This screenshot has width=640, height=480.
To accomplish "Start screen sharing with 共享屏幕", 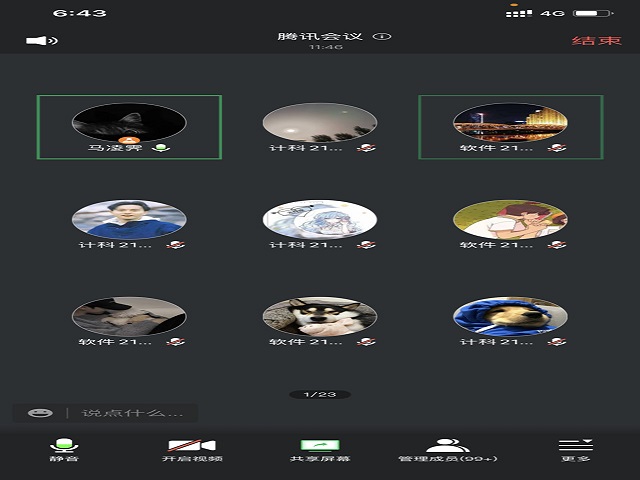I will tap(320, 449).
